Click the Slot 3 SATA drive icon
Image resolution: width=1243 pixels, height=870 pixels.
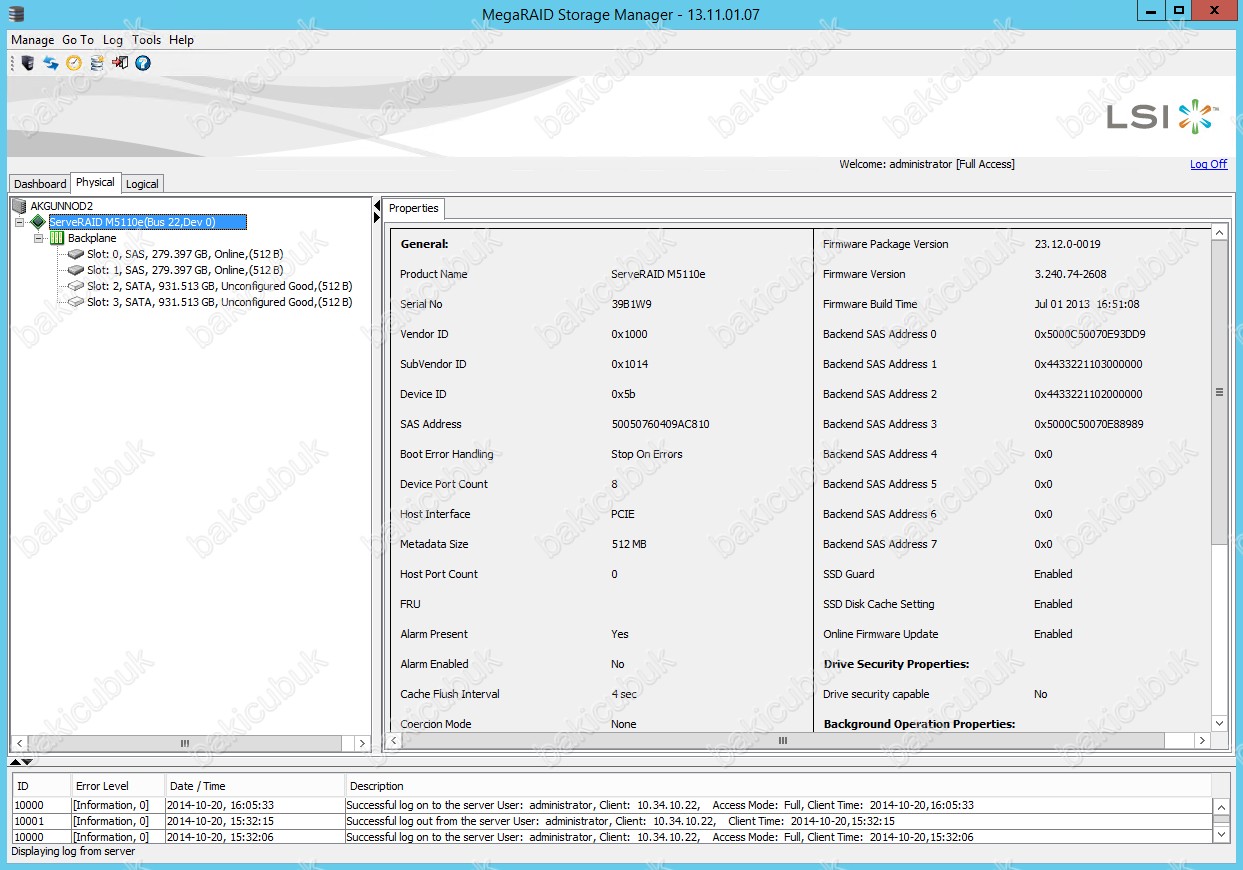(76, 301)
